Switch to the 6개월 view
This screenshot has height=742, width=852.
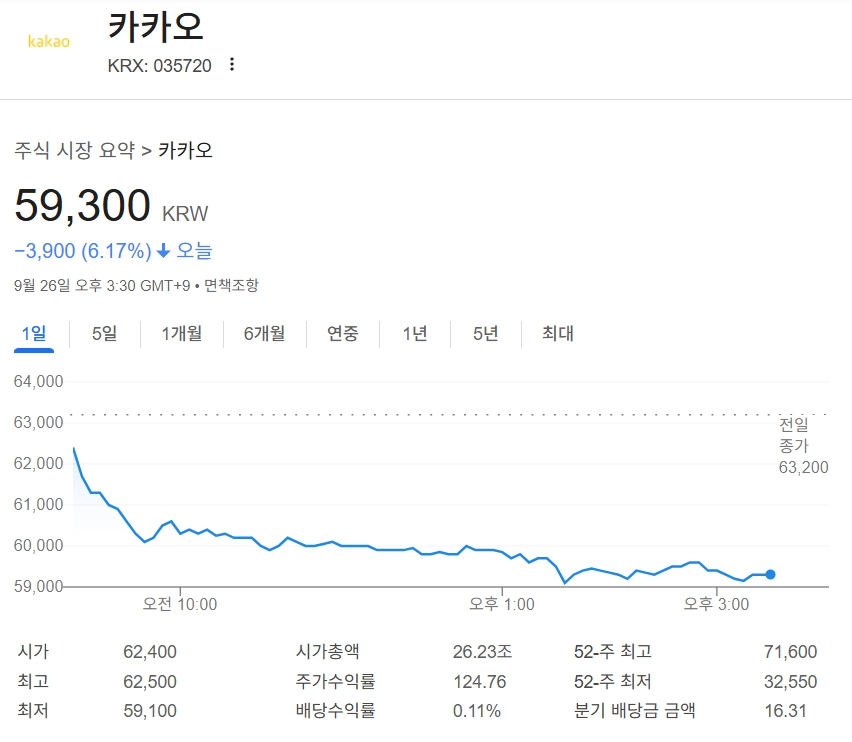(x=262, y=333)
